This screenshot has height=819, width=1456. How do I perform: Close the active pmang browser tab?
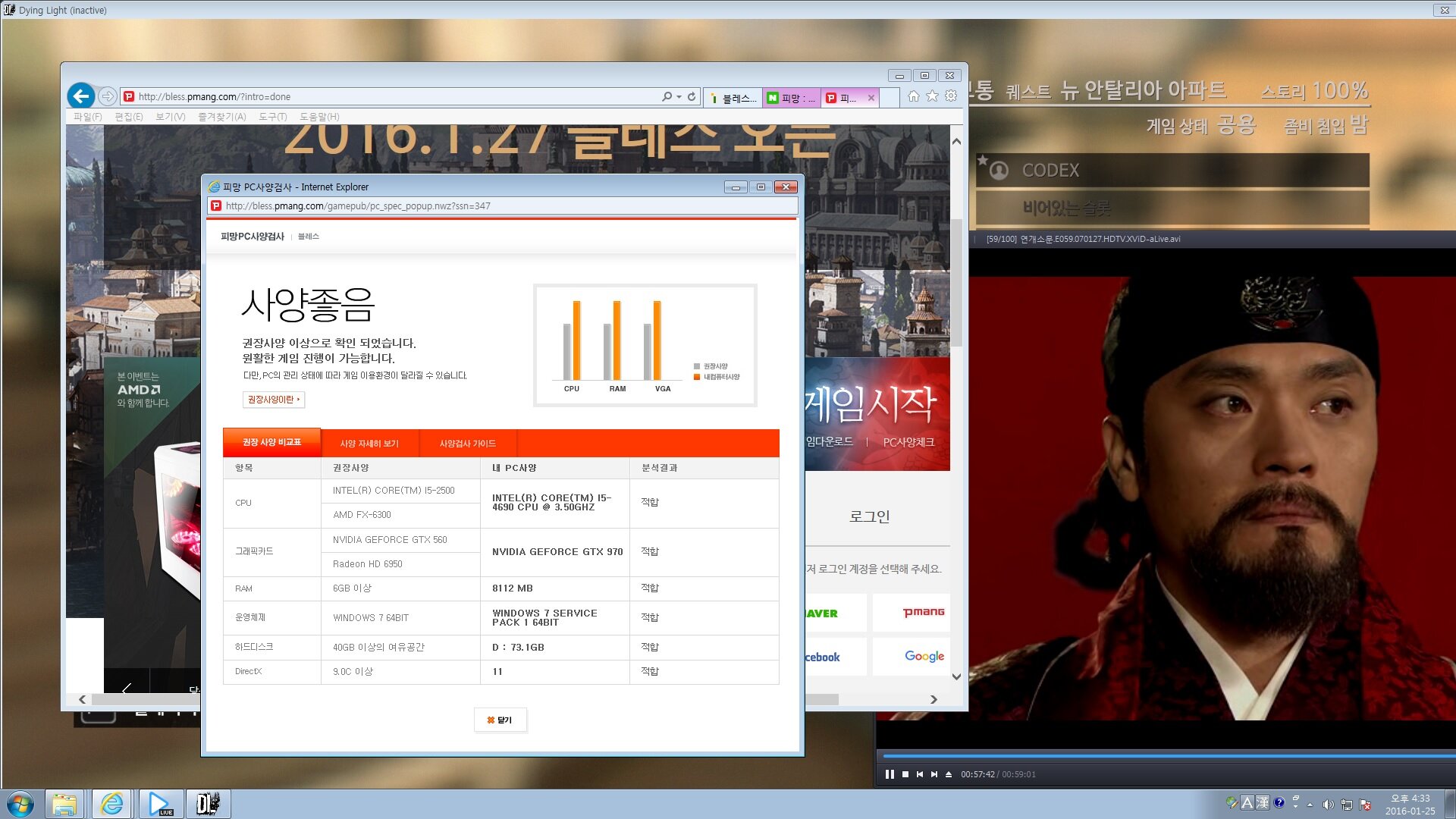[871, 98]
